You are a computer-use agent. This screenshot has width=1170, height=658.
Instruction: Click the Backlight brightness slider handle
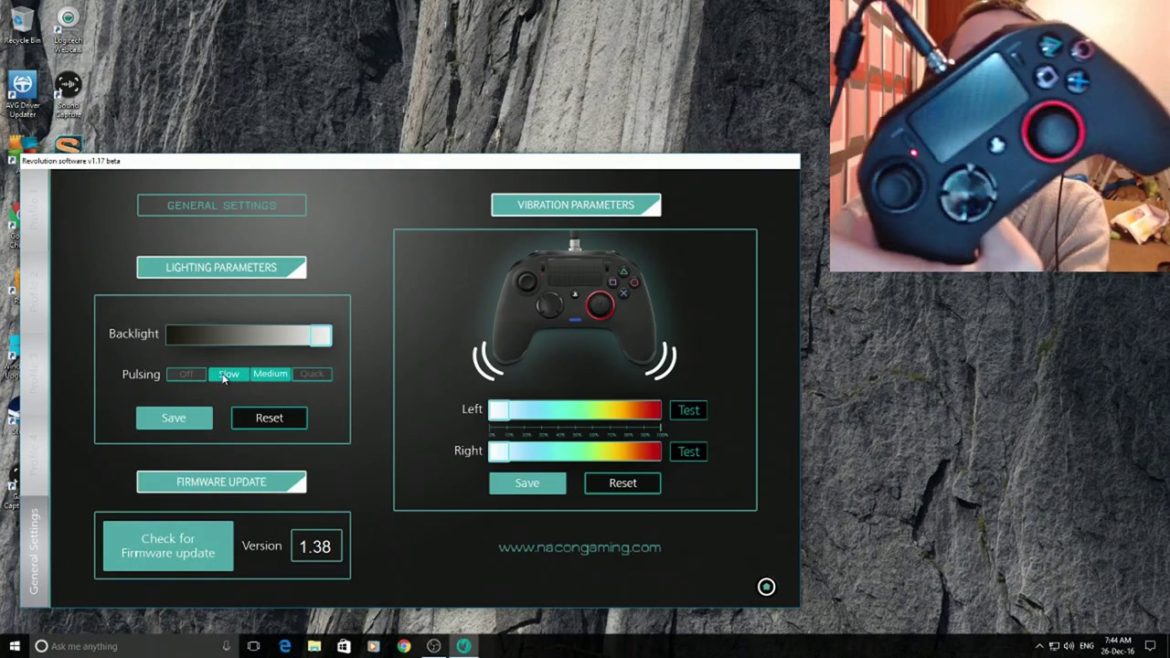(320, 335)
